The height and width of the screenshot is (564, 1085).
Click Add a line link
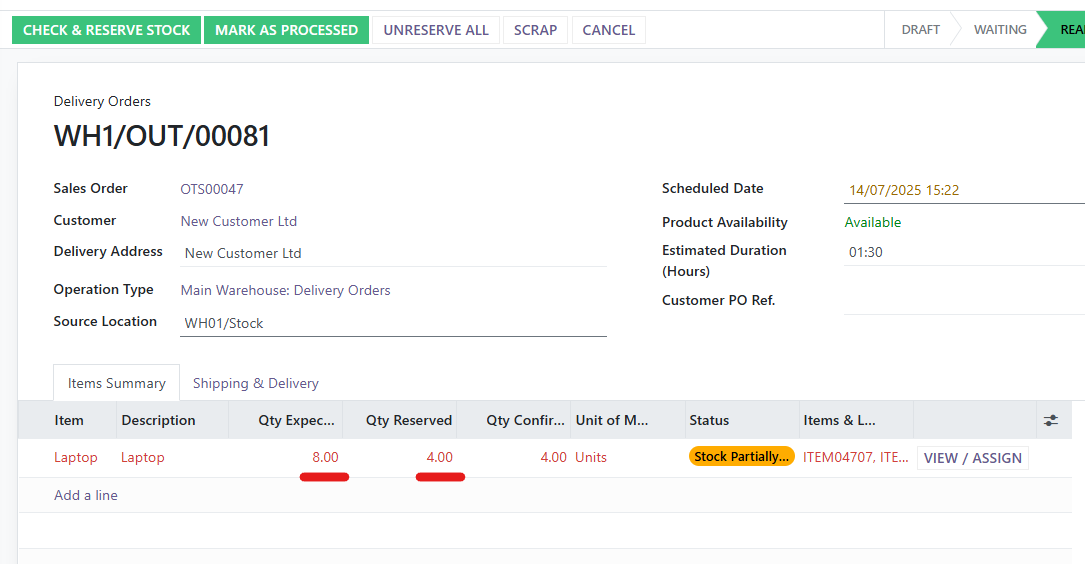click(86, 495)
